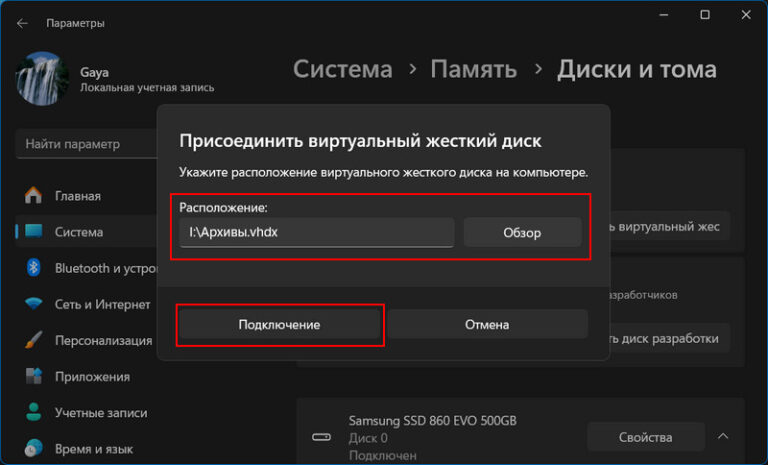This screenshot has width=768, height=465.
Task: Select the Система monitor icon
Action: (34, 232)
